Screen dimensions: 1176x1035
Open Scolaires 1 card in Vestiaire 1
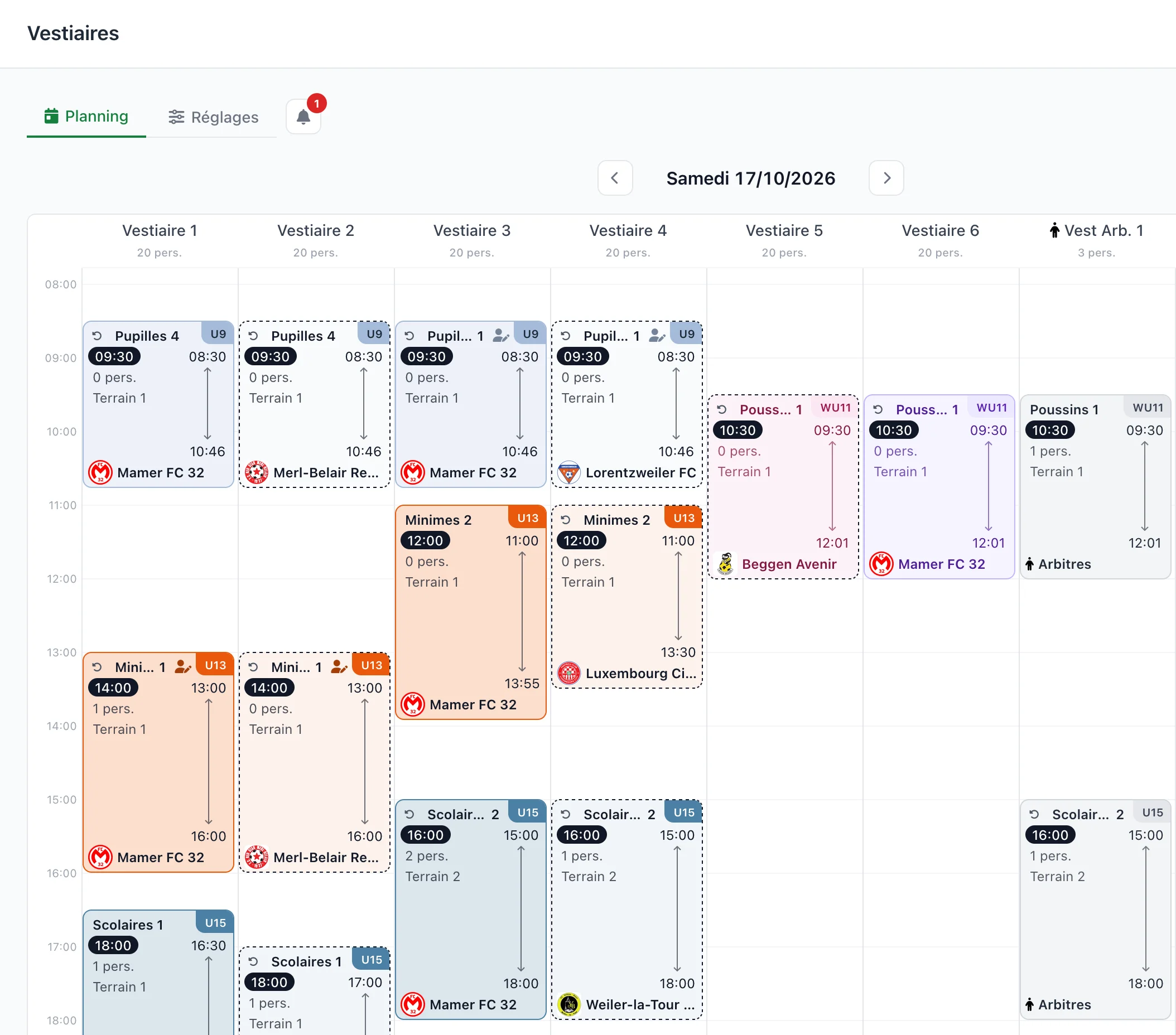(x=158, y=972)
